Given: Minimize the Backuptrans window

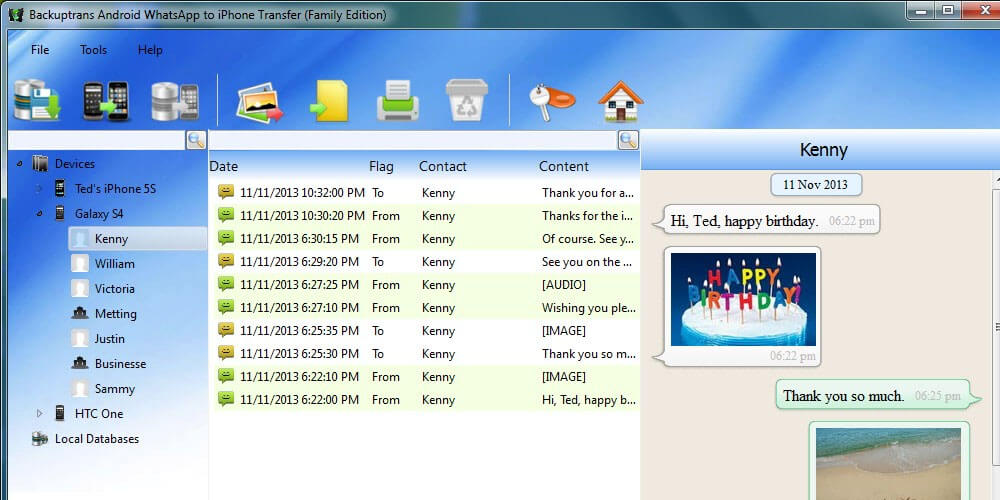Looking at the screenshot, I should pos(921,10).
